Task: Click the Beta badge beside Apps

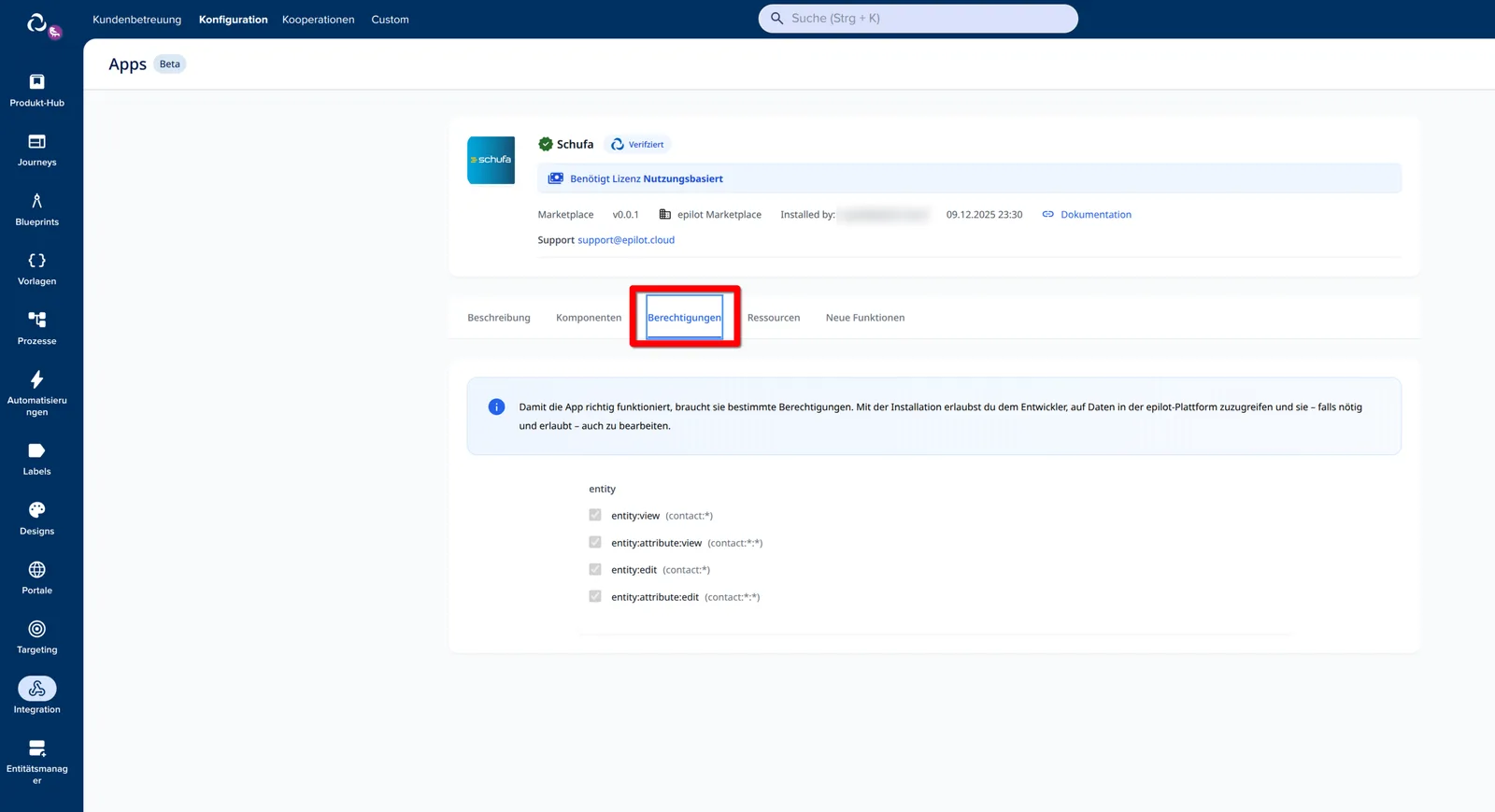Action: click(169, 64)
